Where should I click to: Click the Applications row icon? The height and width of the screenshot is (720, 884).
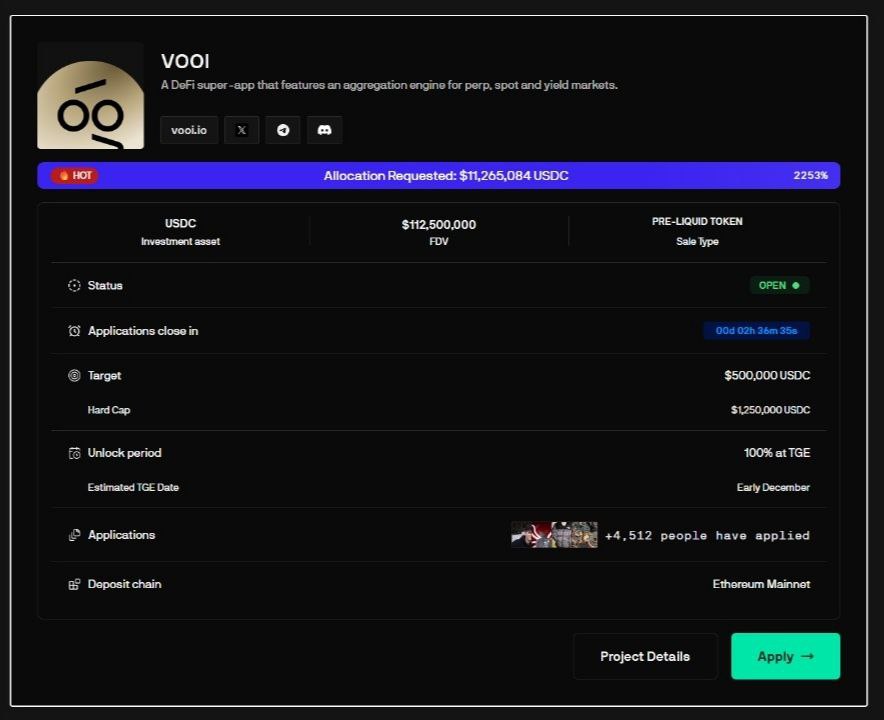[74, 535]
